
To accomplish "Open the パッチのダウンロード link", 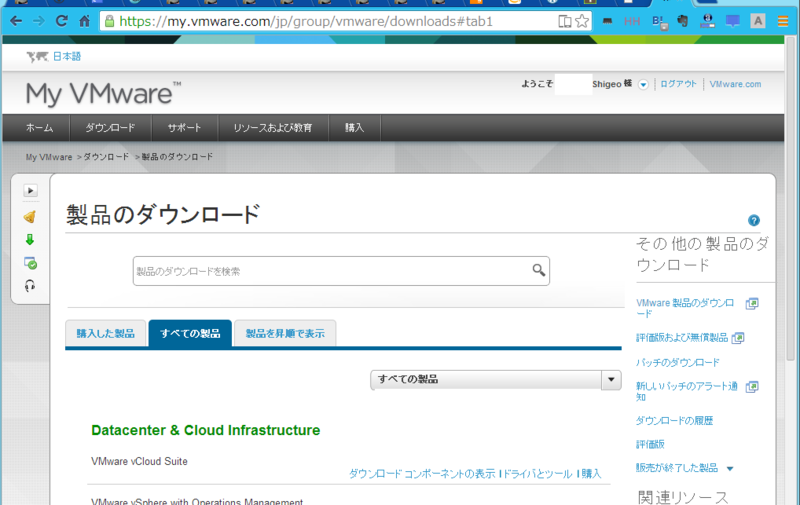I will [678, 363].
